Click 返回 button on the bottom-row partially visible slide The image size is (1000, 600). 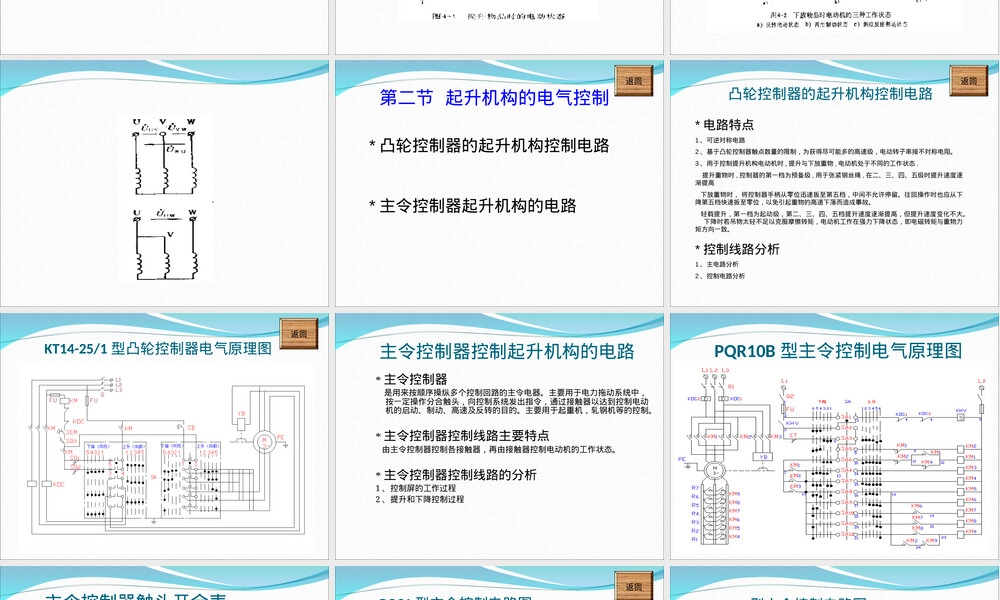pos(634,585)
